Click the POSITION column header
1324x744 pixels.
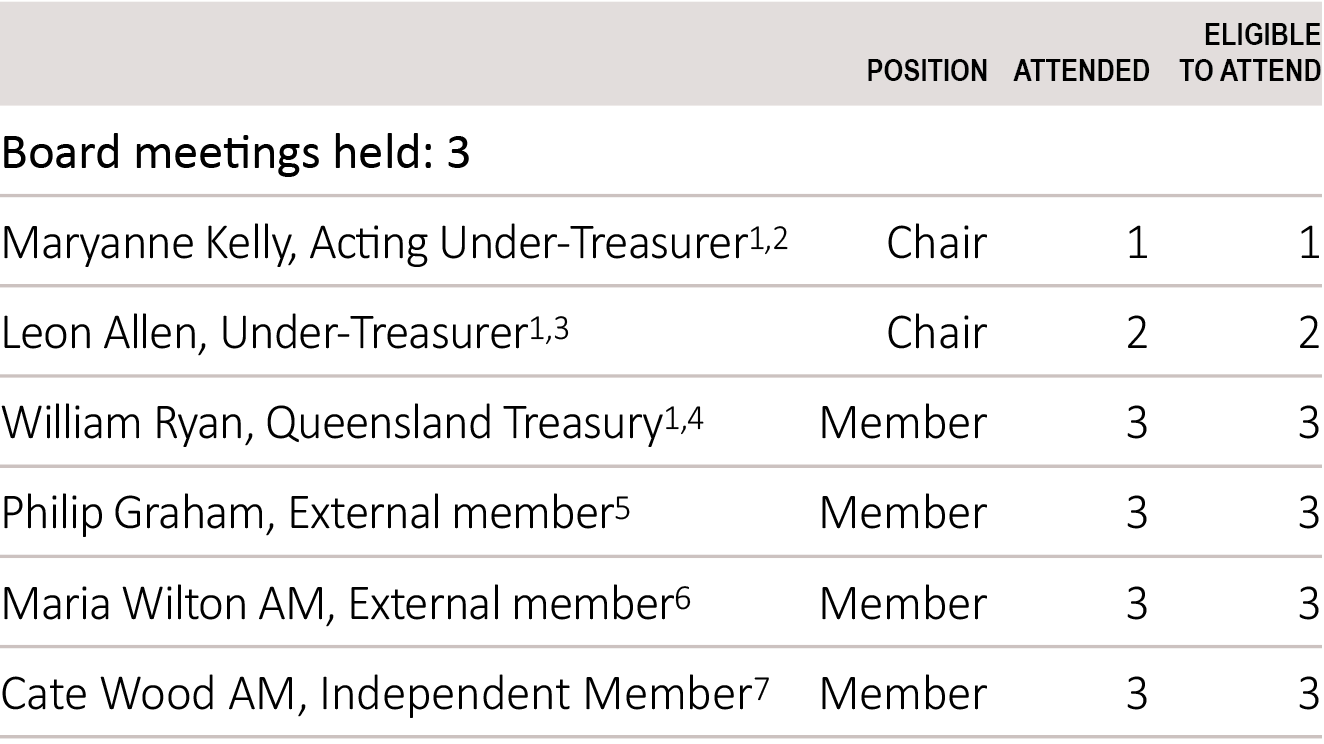(927, 71)
